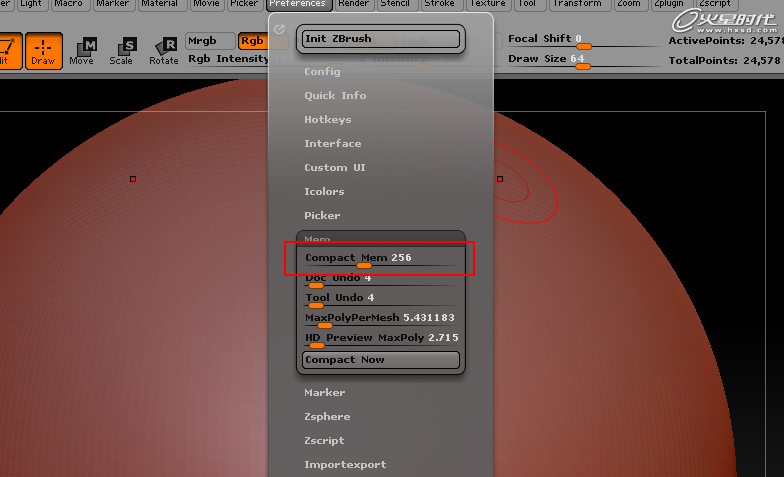Image resolution: width=784 pixels, height=477 pixels.
Task: Open the Preferences menu
Action: (x=298, y=4)
